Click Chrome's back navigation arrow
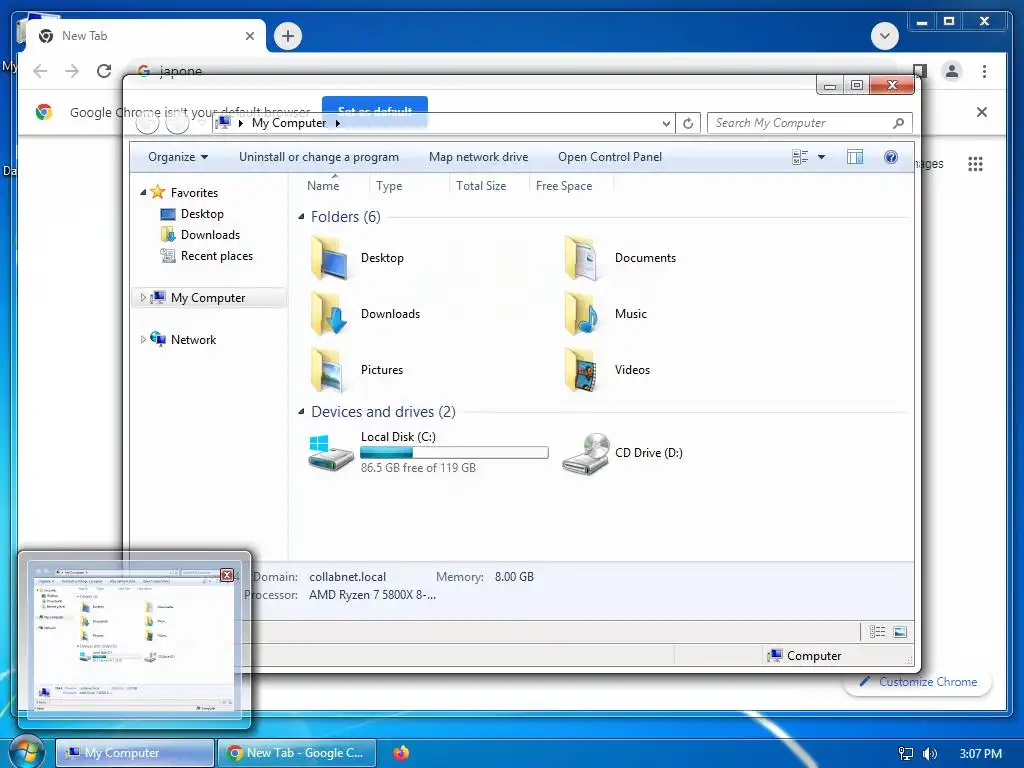This screenshot has width=1024, height=768. point(40,71)
